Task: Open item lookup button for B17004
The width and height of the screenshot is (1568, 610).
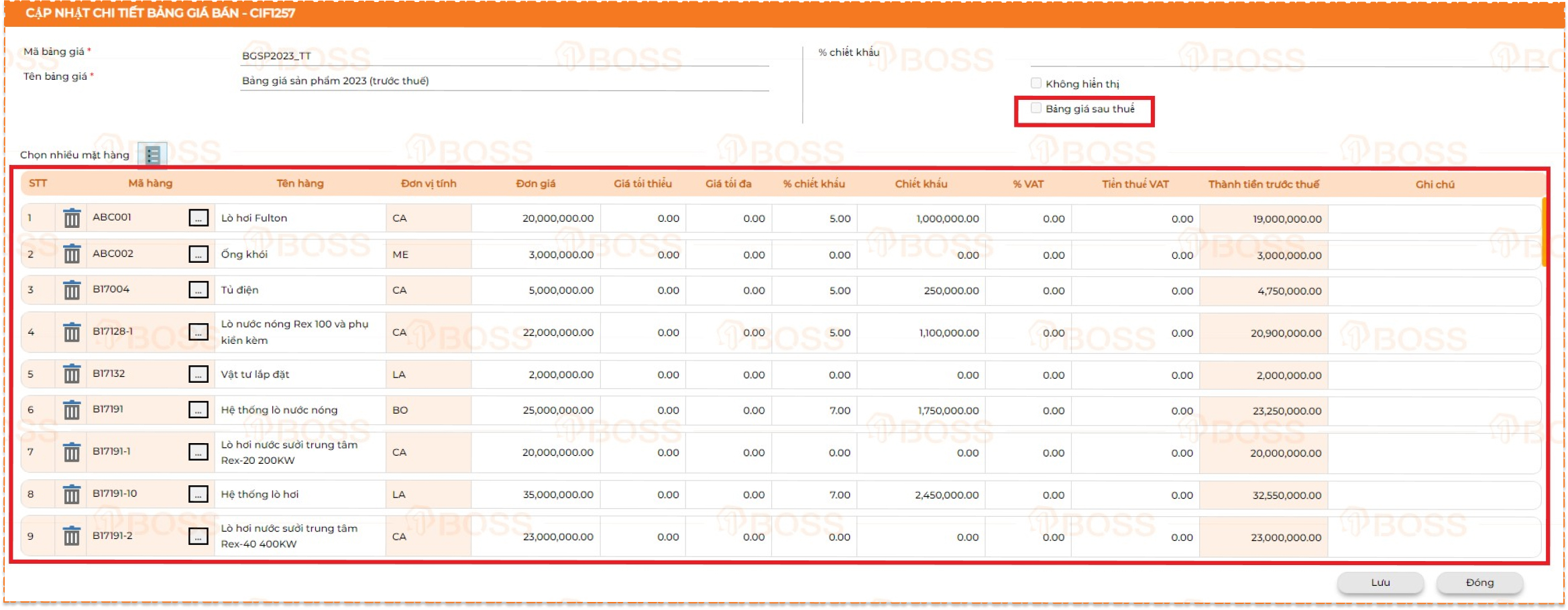Action: (199, 290)
